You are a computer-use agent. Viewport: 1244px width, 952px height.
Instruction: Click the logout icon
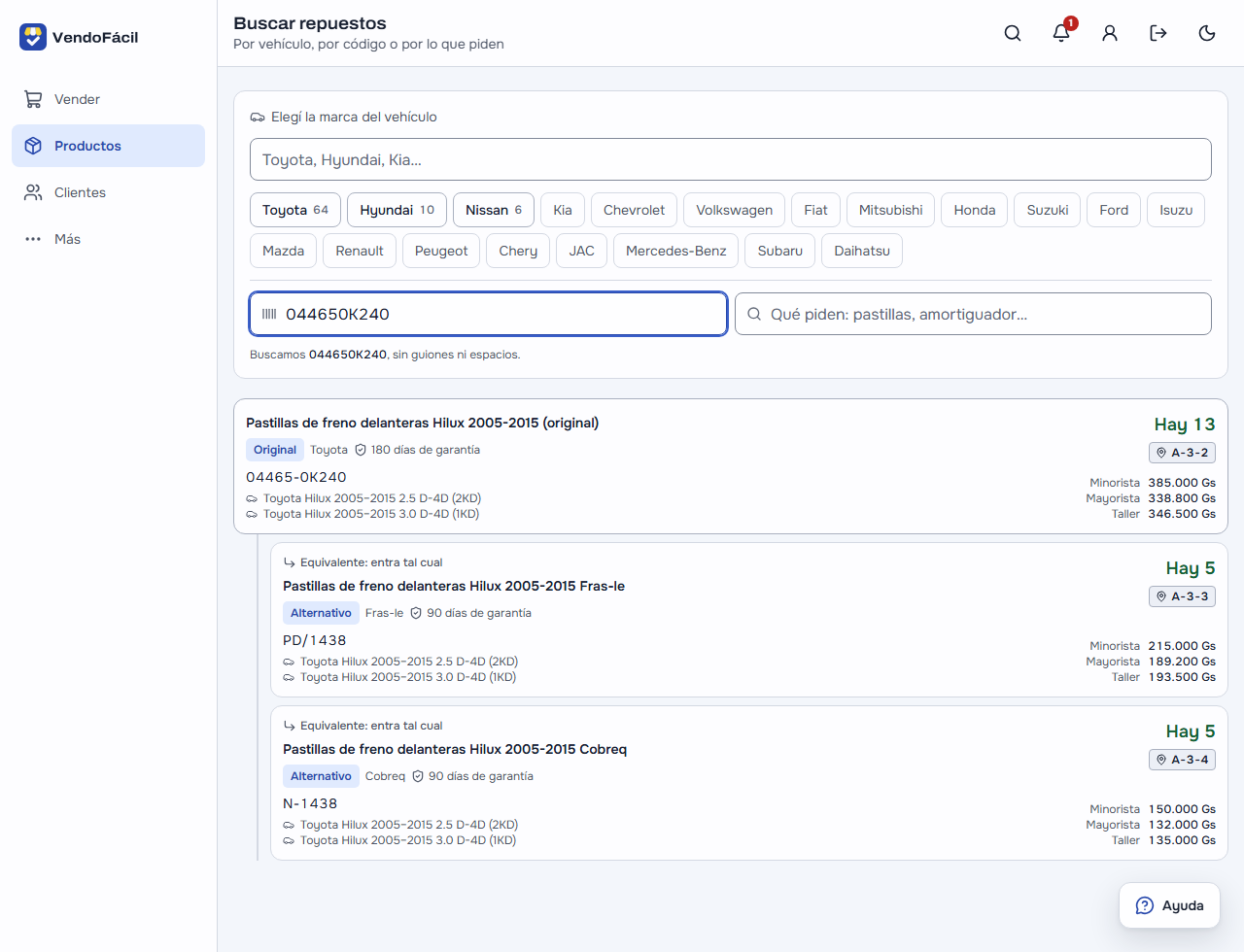click(1158, 33)
